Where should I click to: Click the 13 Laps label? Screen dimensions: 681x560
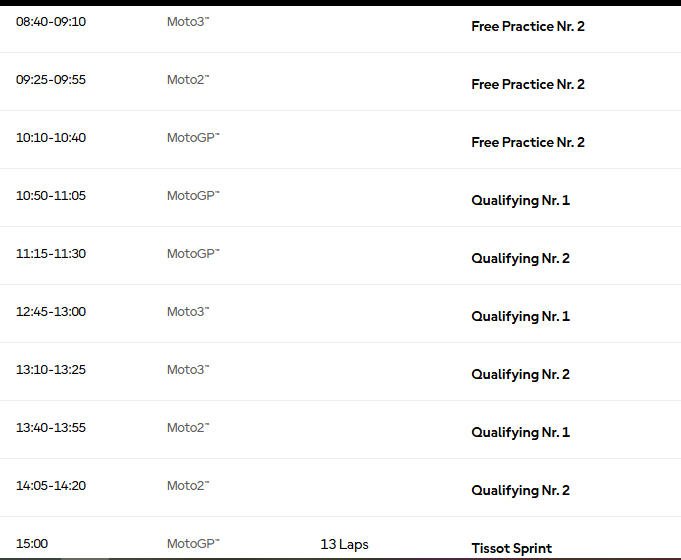pos(344,544)
